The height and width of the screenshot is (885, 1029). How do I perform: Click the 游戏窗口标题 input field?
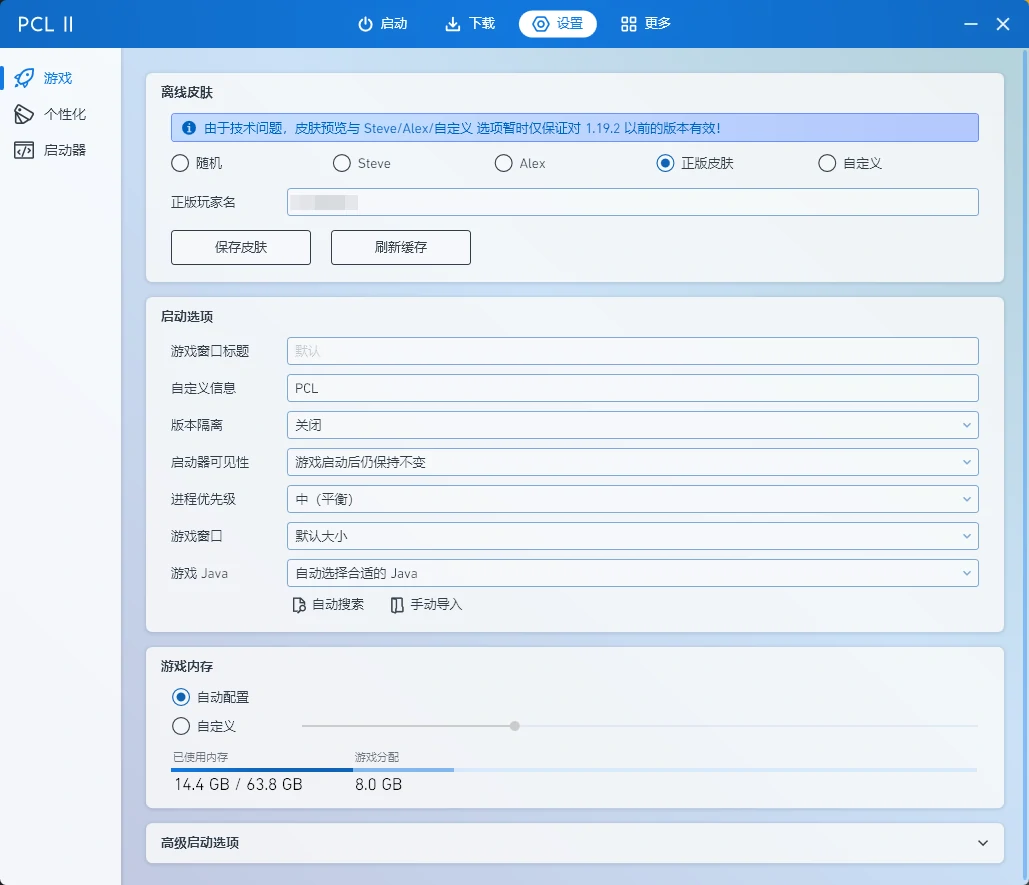pos(632,351)
